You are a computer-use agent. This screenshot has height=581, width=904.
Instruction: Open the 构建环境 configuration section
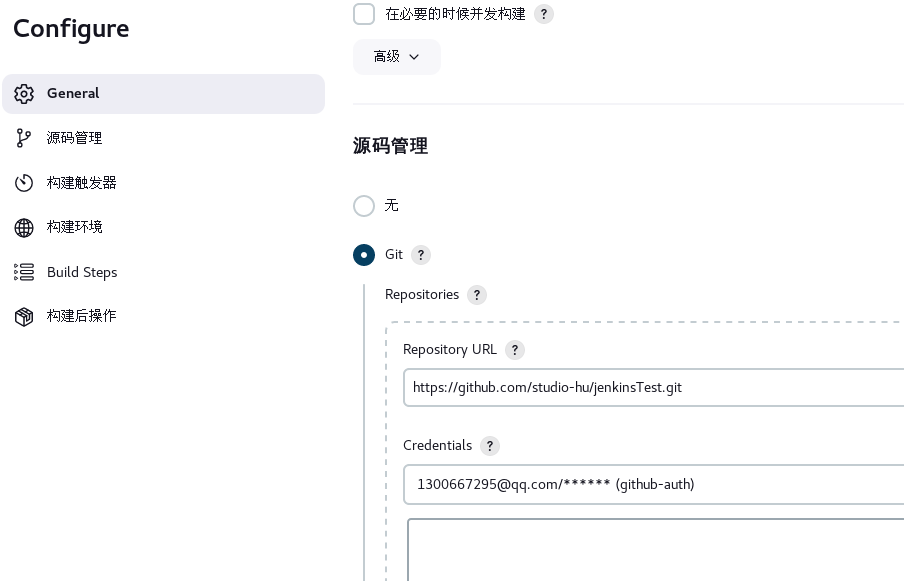74,227
